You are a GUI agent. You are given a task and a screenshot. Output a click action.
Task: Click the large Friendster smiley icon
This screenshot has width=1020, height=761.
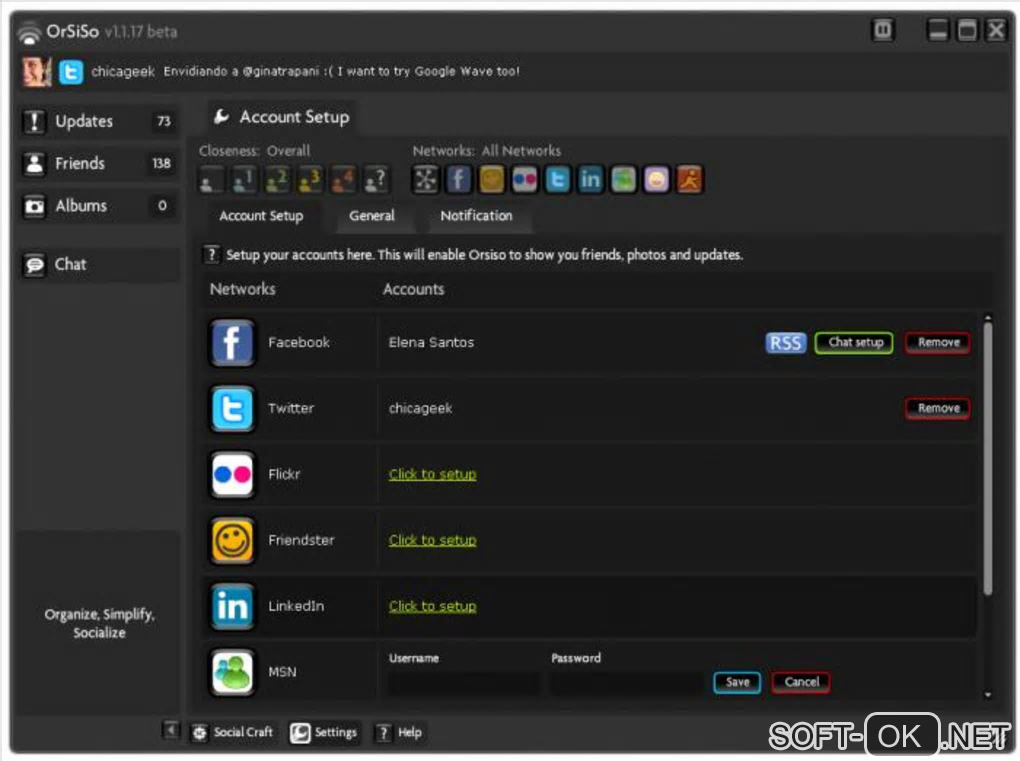tap(232, 541)
